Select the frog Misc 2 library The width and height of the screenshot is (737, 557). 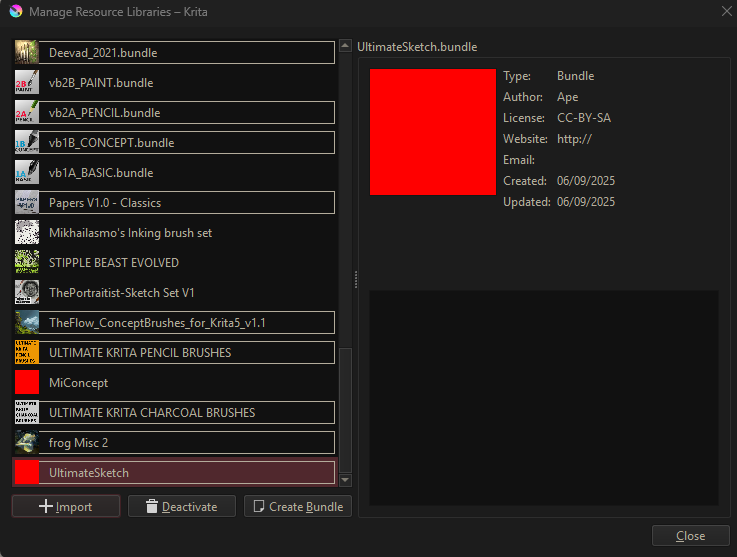click(174, 442)
